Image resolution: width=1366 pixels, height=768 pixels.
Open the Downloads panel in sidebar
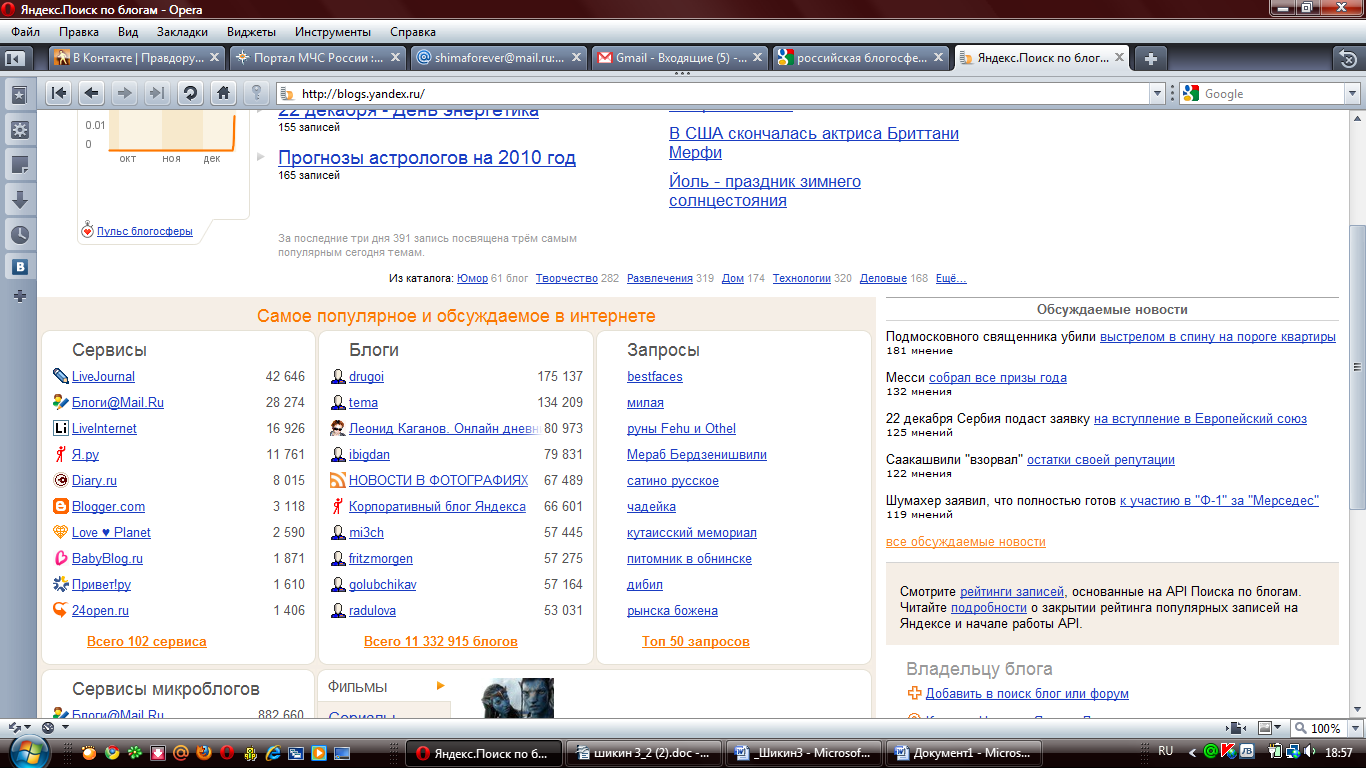19,200
